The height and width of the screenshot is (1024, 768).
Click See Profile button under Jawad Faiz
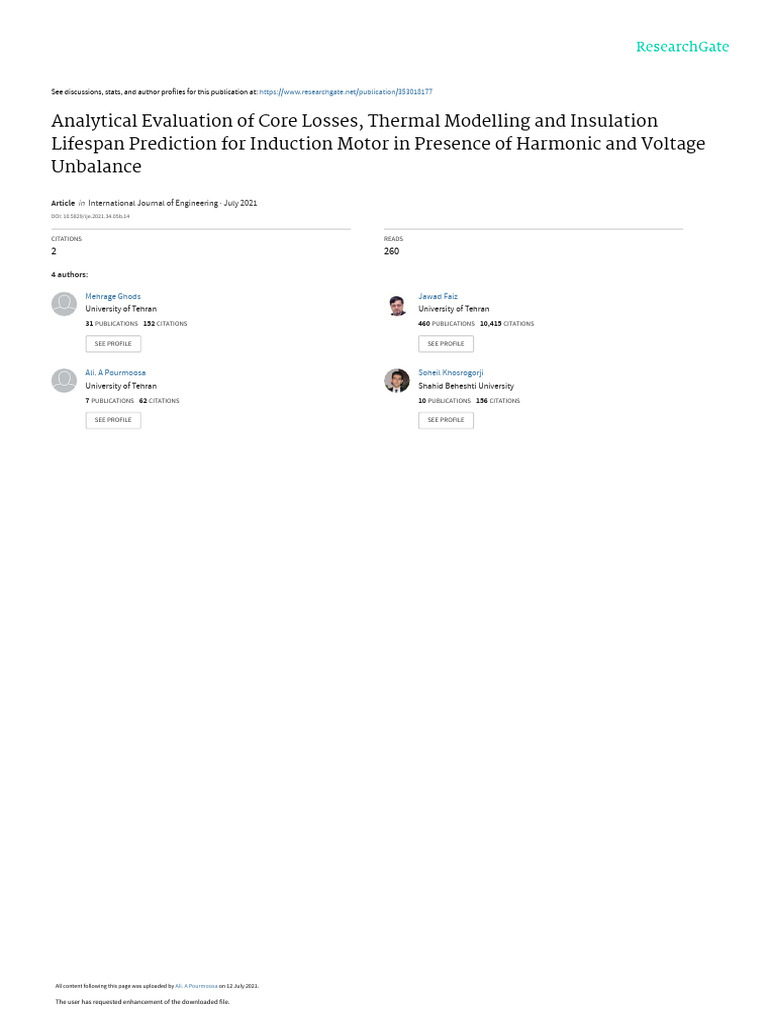coord(446,344)
